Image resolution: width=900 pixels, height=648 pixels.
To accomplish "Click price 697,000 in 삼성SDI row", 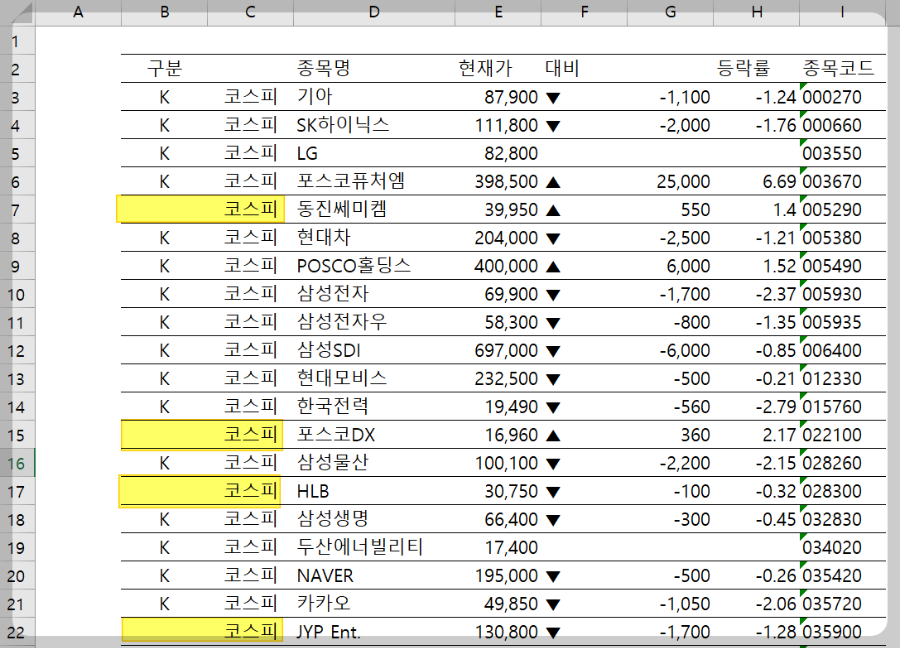I will point(498,350).
